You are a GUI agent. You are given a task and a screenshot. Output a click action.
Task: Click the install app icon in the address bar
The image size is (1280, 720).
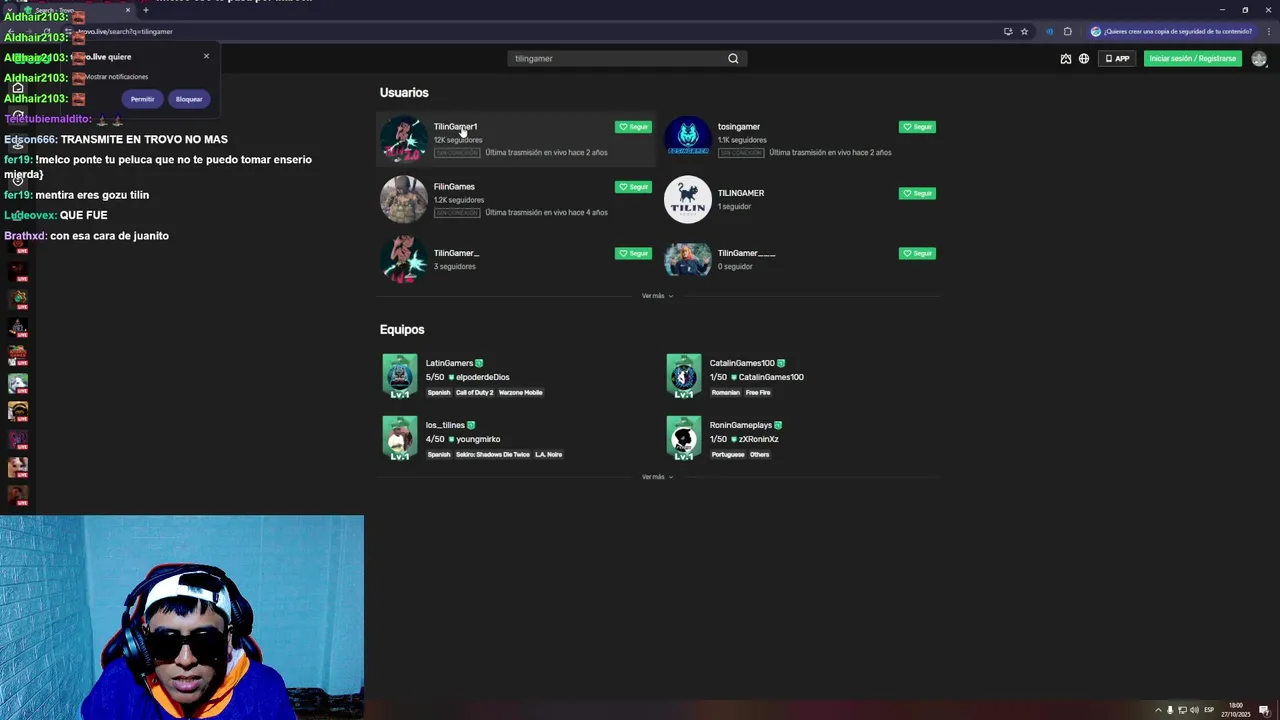click(x=1008, y=31)
